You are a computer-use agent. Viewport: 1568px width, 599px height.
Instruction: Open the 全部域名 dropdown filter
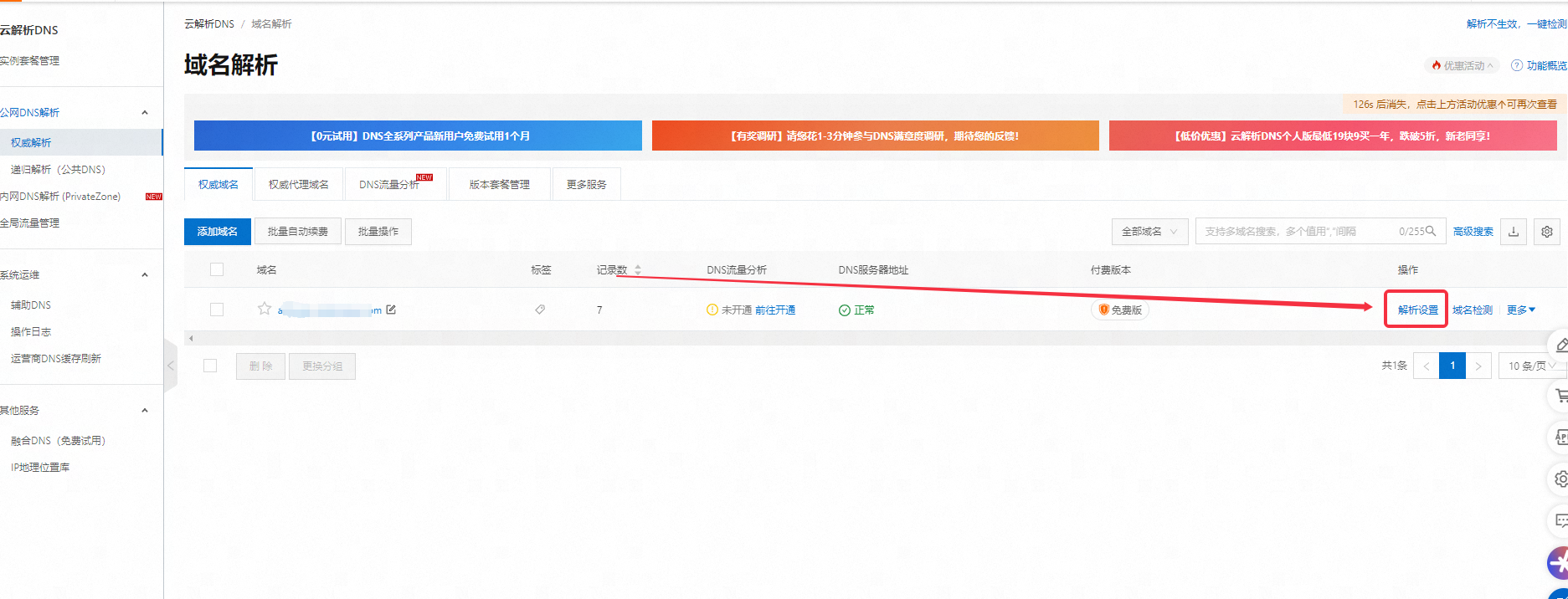point(1149,232)
